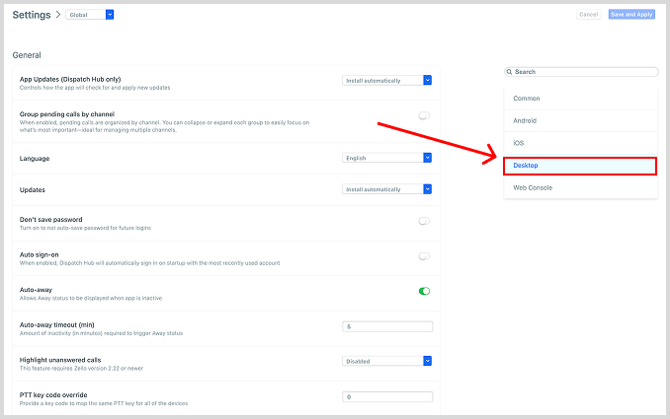Toggle Group pending calls by channel switch

pyautogui.click(x=424, y=116)
